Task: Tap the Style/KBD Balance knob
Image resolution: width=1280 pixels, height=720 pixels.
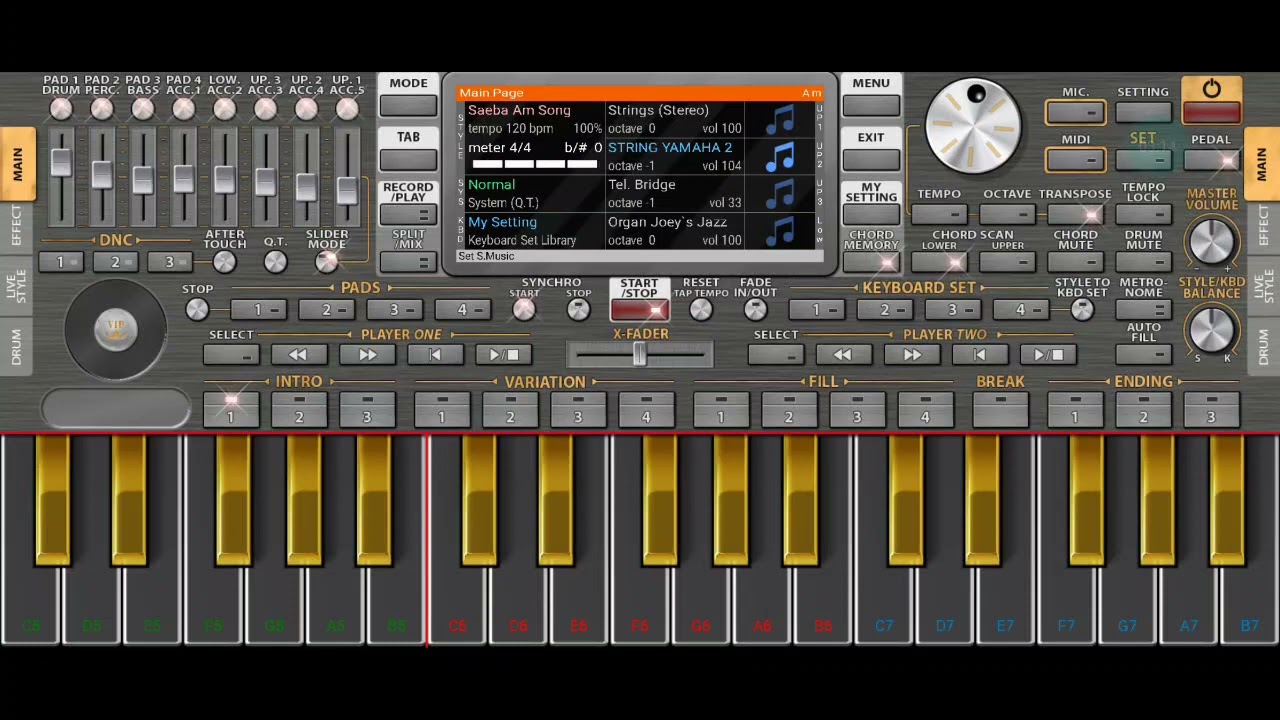Action: point(1211,329)
